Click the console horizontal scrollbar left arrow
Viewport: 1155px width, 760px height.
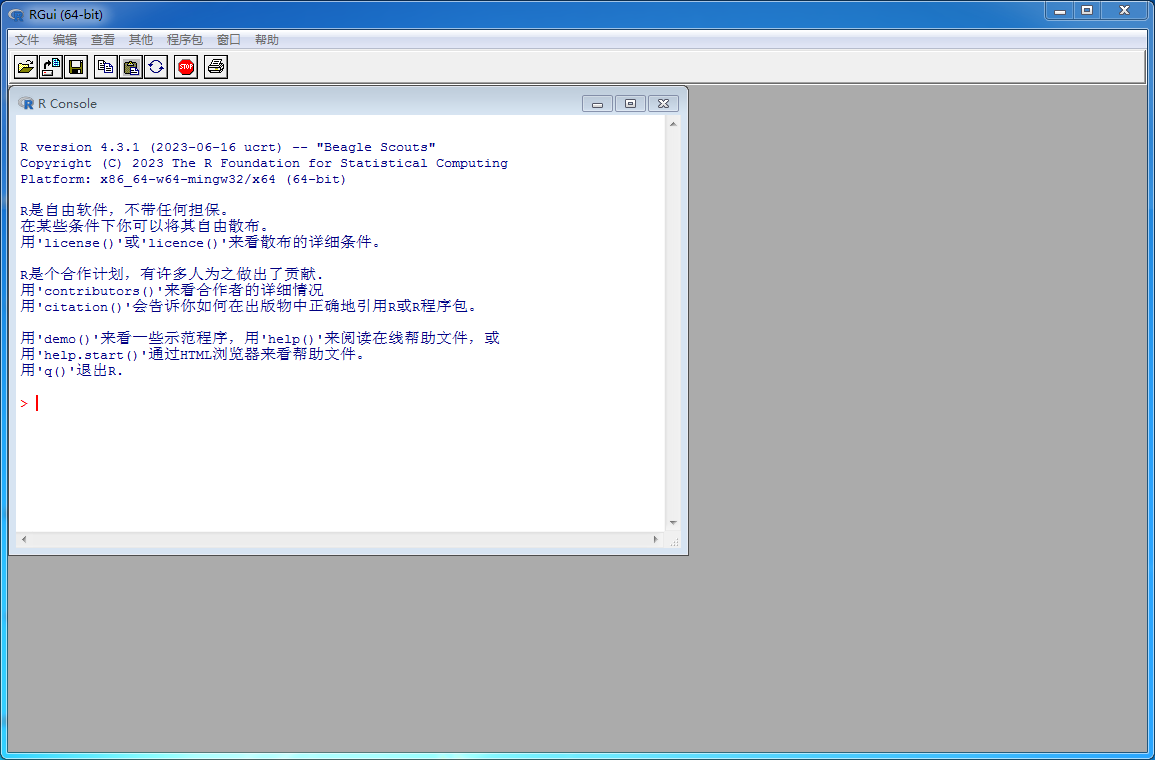24,540
